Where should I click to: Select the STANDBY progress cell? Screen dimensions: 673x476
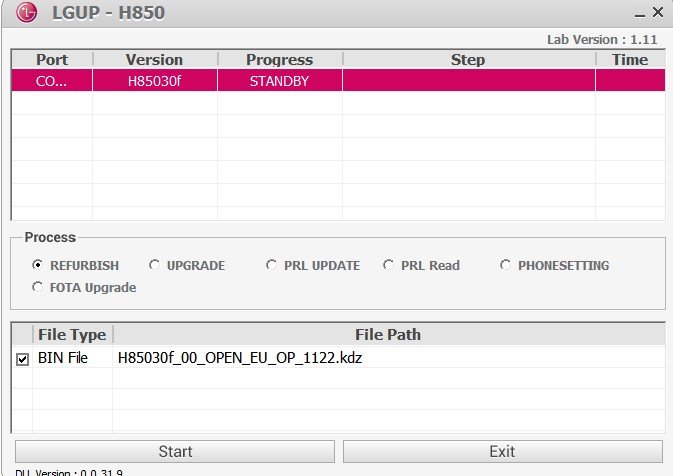click(279, 81)
